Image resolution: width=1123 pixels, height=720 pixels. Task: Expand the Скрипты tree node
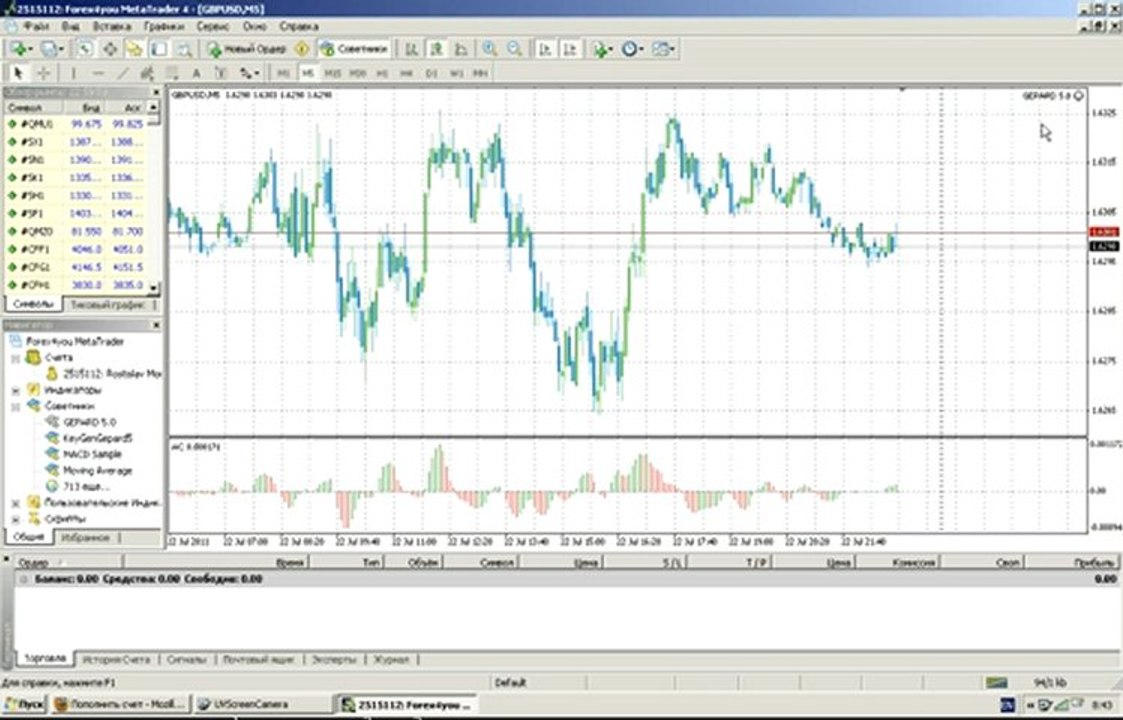15,519
